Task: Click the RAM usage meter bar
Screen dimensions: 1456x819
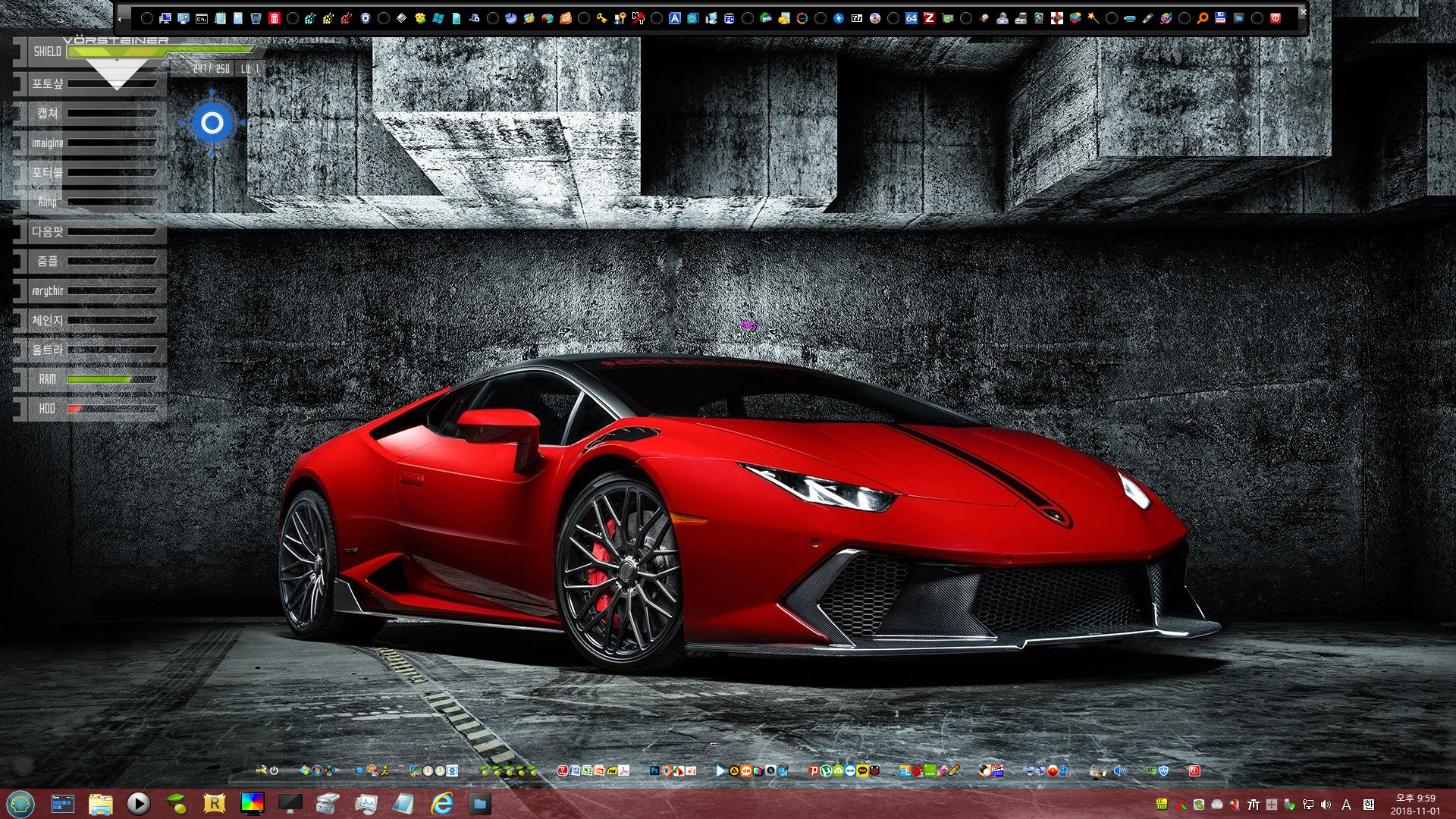Action: 112,379
